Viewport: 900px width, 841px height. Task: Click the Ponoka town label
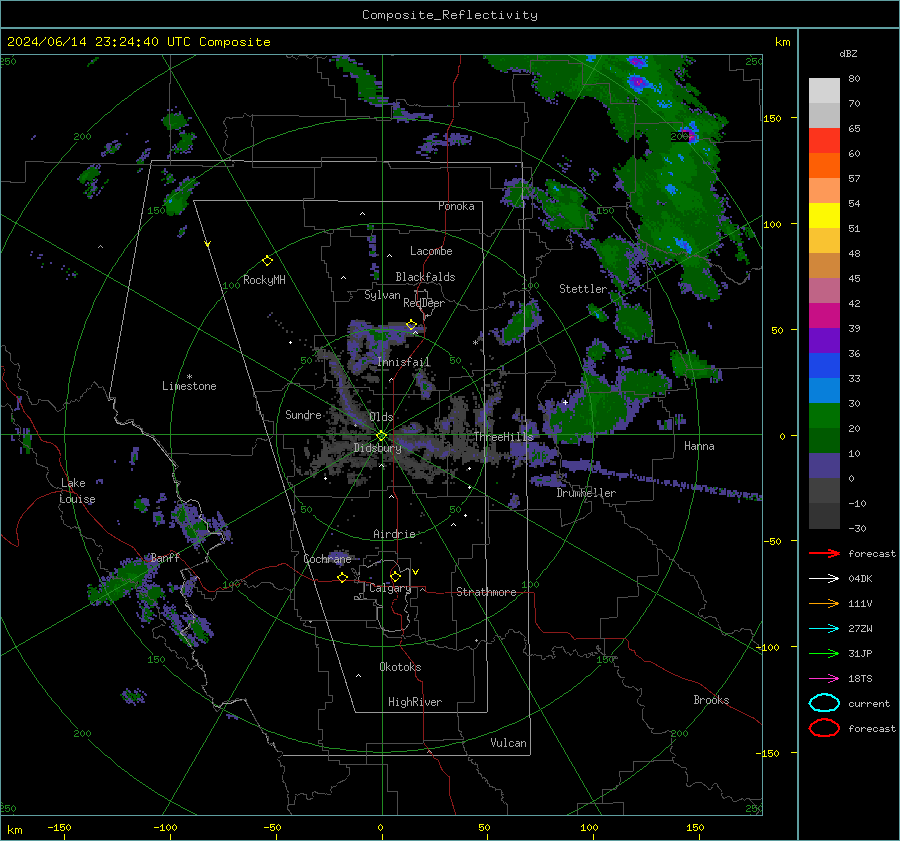[456, 206]
